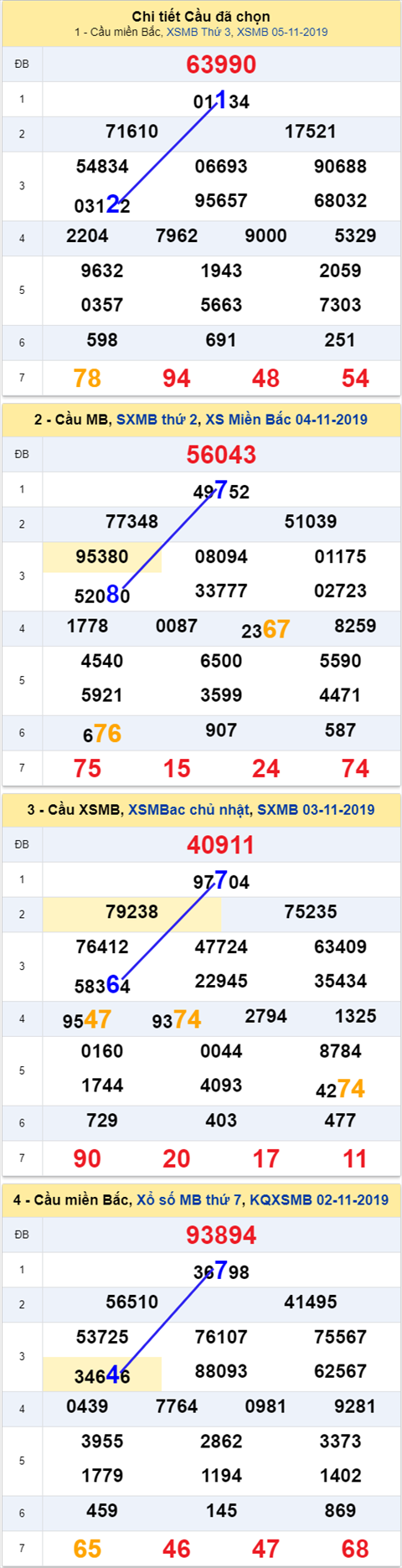The width and height of the screenshot is (402, 1568).
Task: Click the red prize 7 number 15
Action: click(177, 769)
